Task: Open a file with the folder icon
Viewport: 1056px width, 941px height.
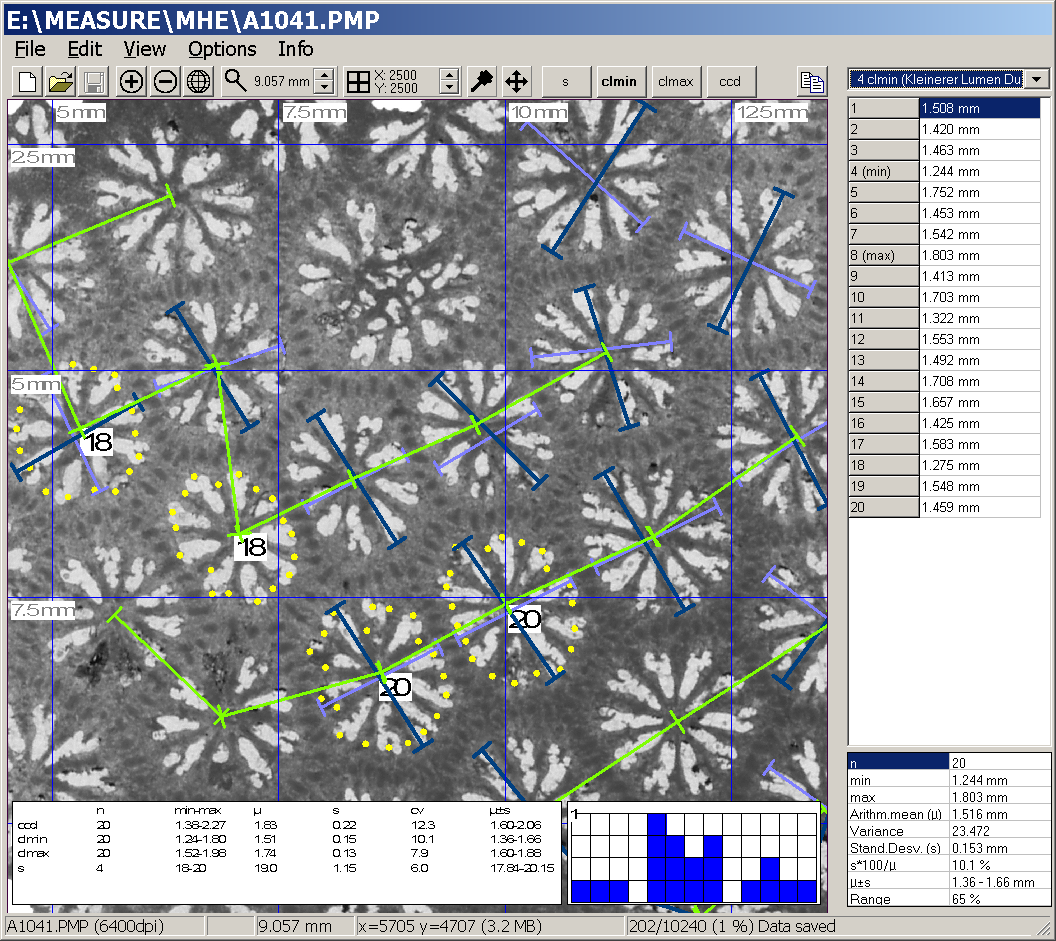Action: point(61,82)
